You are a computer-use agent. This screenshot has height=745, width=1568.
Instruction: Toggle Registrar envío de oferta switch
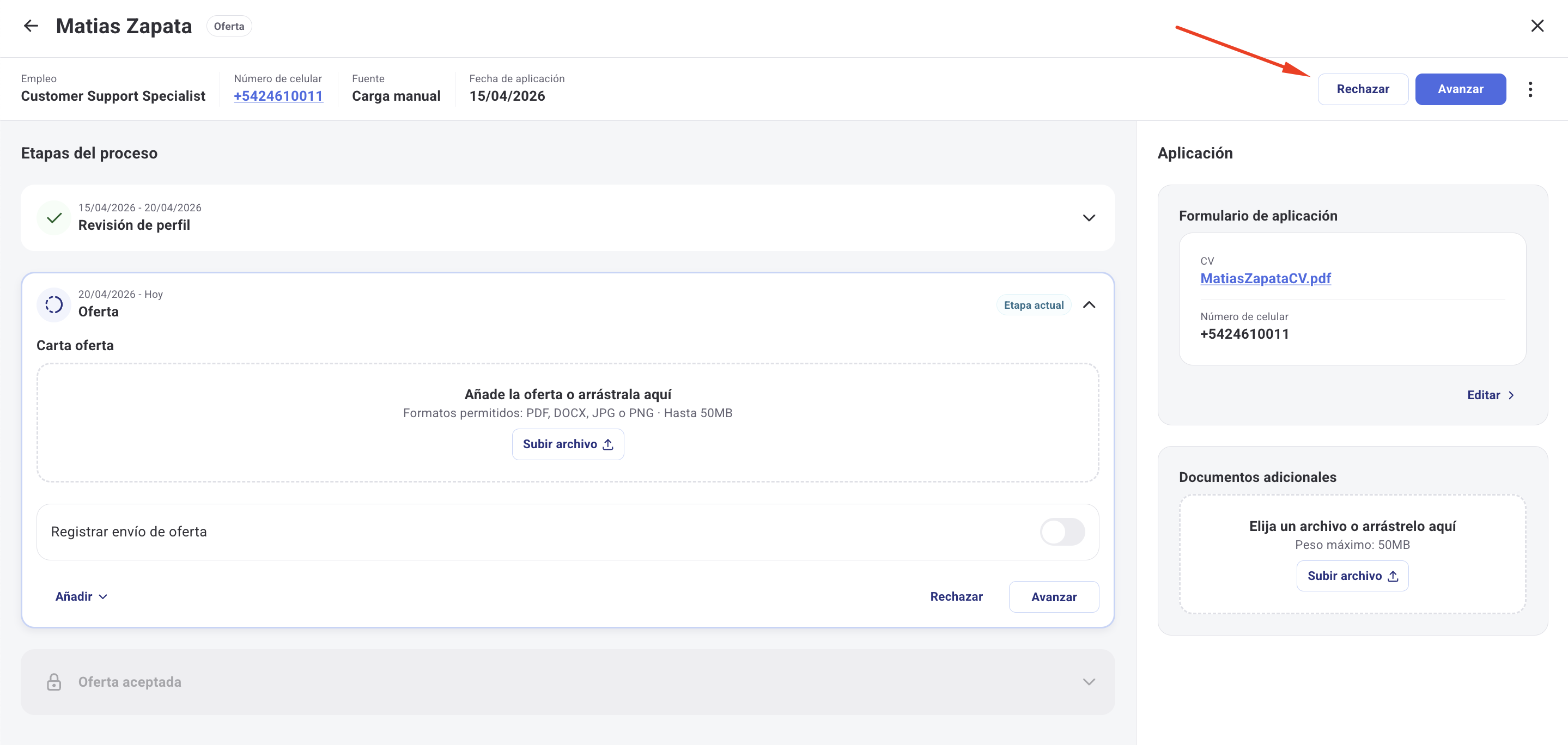[1061, 532]
